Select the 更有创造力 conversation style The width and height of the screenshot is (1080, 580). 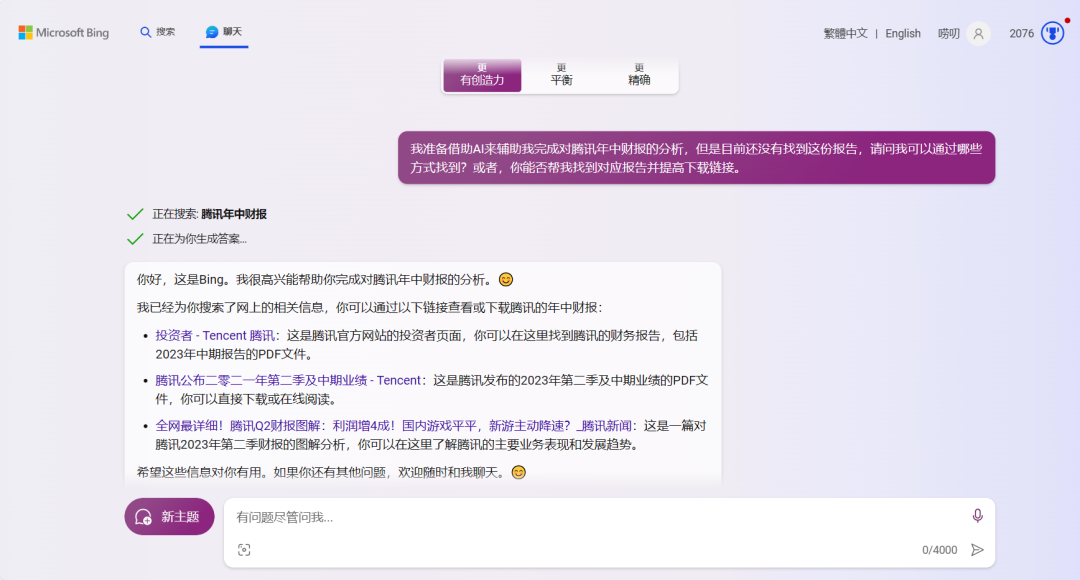(482, 74)
